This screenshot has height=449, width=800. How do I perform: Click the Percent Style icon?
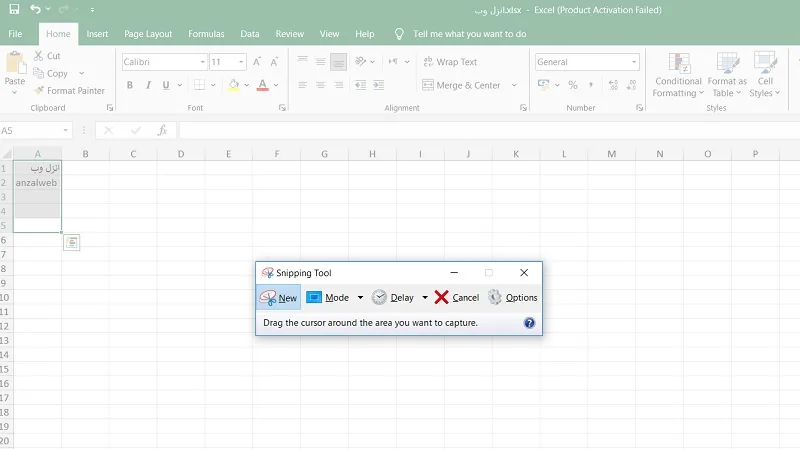point(573,85)
